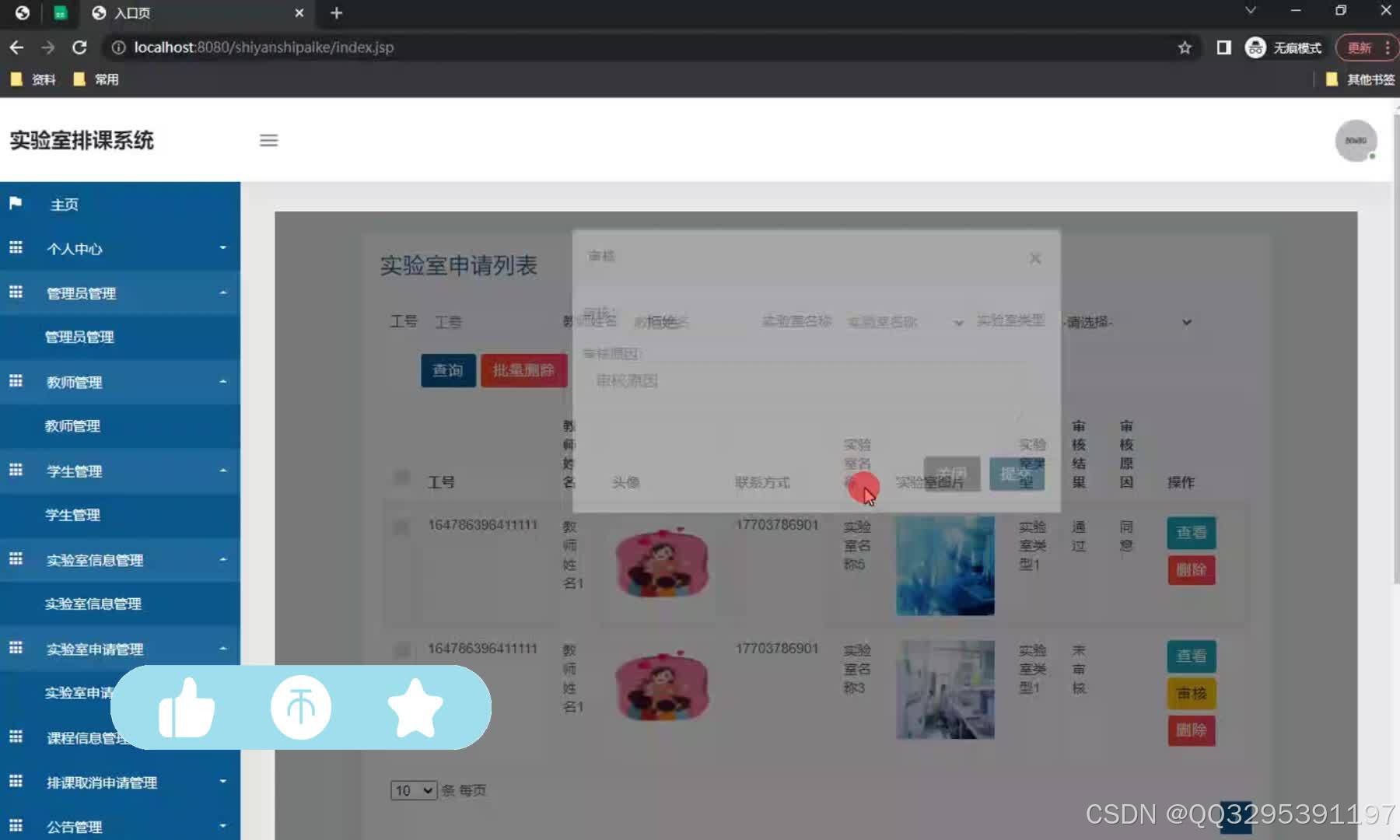Open the 实验室类型 请选择 dropdown
This screenshot has width=1400, height=840.
point(1129,322)
